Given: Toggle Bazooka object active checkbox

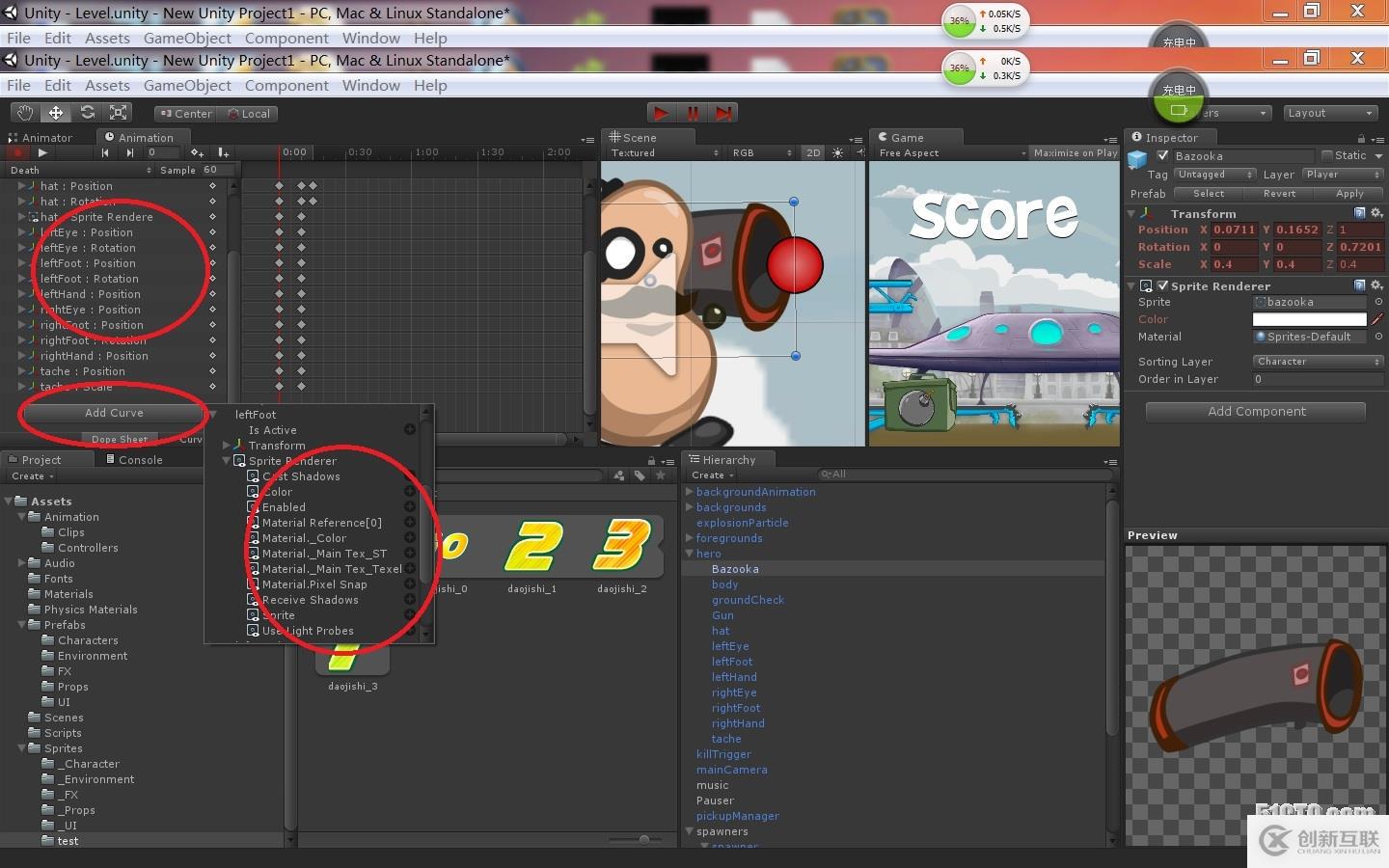Looking at the screenshot, I should click(x=1162, y=155).
